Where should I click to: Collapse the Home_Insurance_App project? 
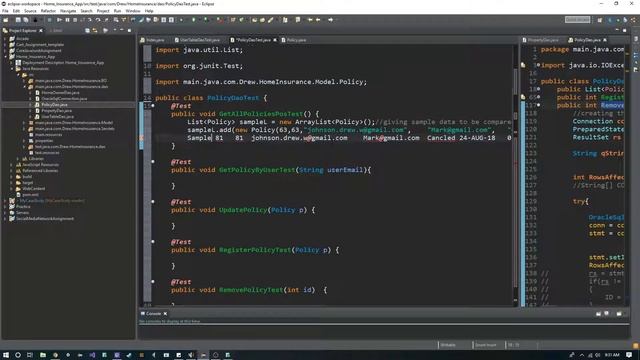(5, 57)
